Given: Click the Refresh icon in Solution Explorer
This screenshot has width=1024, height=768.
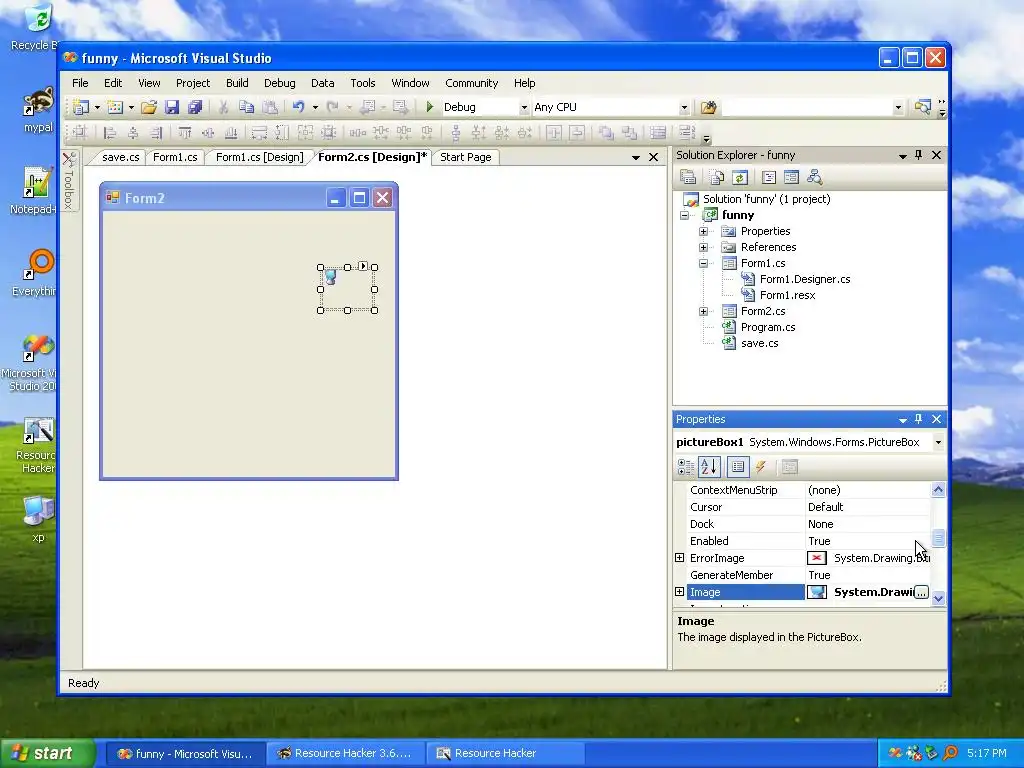Looking at the screenshot, I should point(739,177).
